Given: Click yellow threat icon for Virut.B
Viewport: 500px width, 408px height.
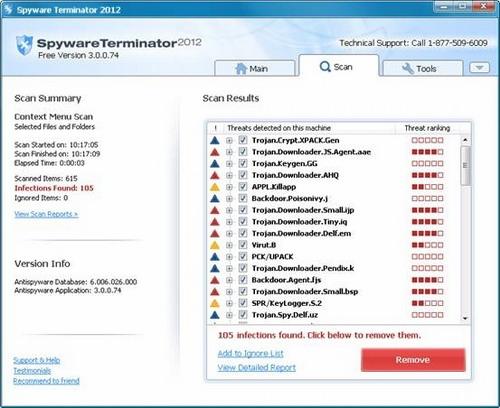Looking at the screenshot, I should [x=215, y=245].
